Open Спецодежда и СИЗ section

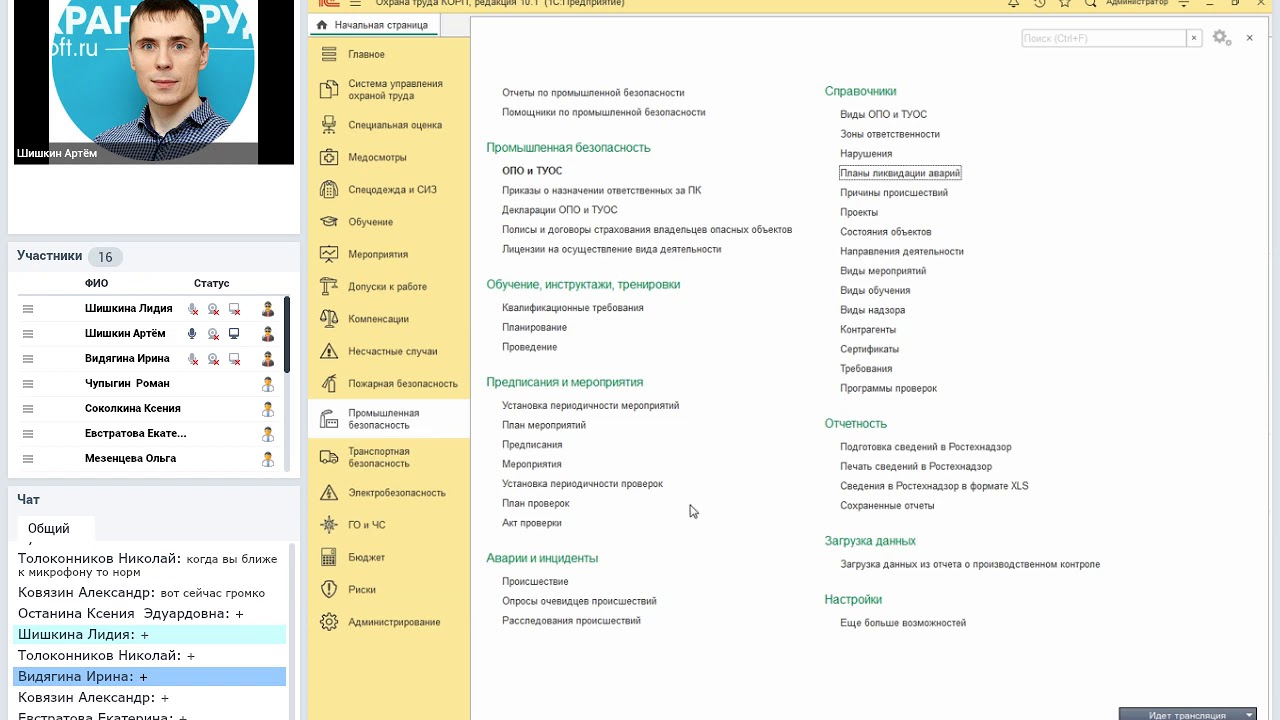(x=389, y=189)
